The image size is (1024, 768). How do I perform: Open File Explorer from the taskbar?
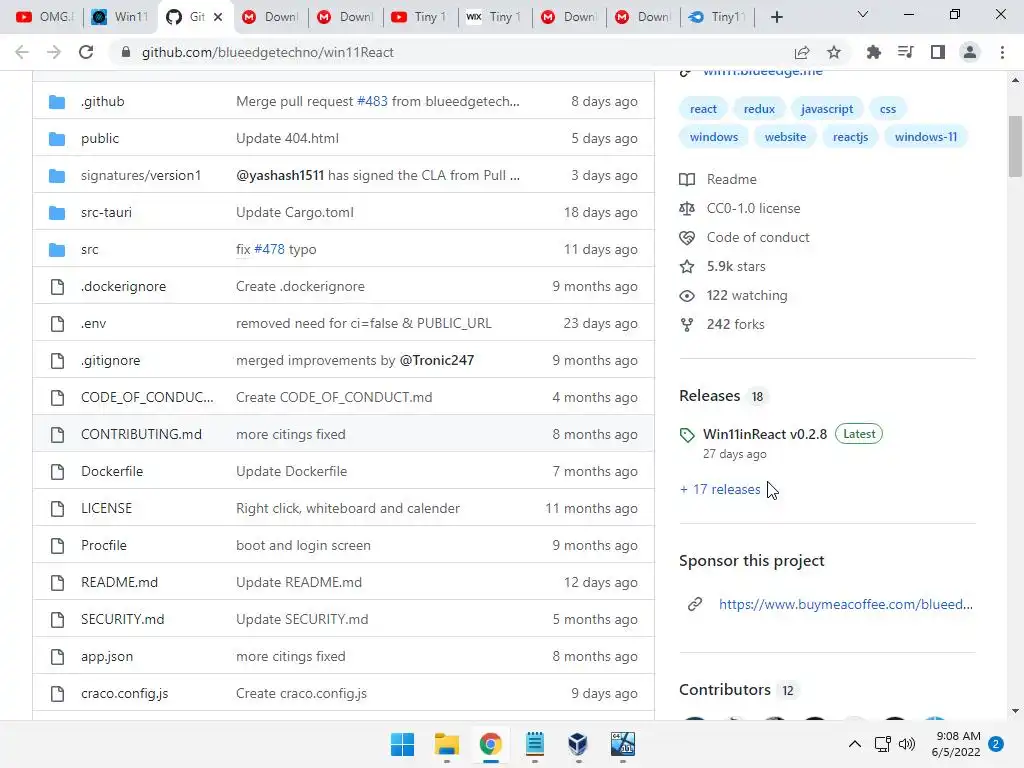pos(447,744)
